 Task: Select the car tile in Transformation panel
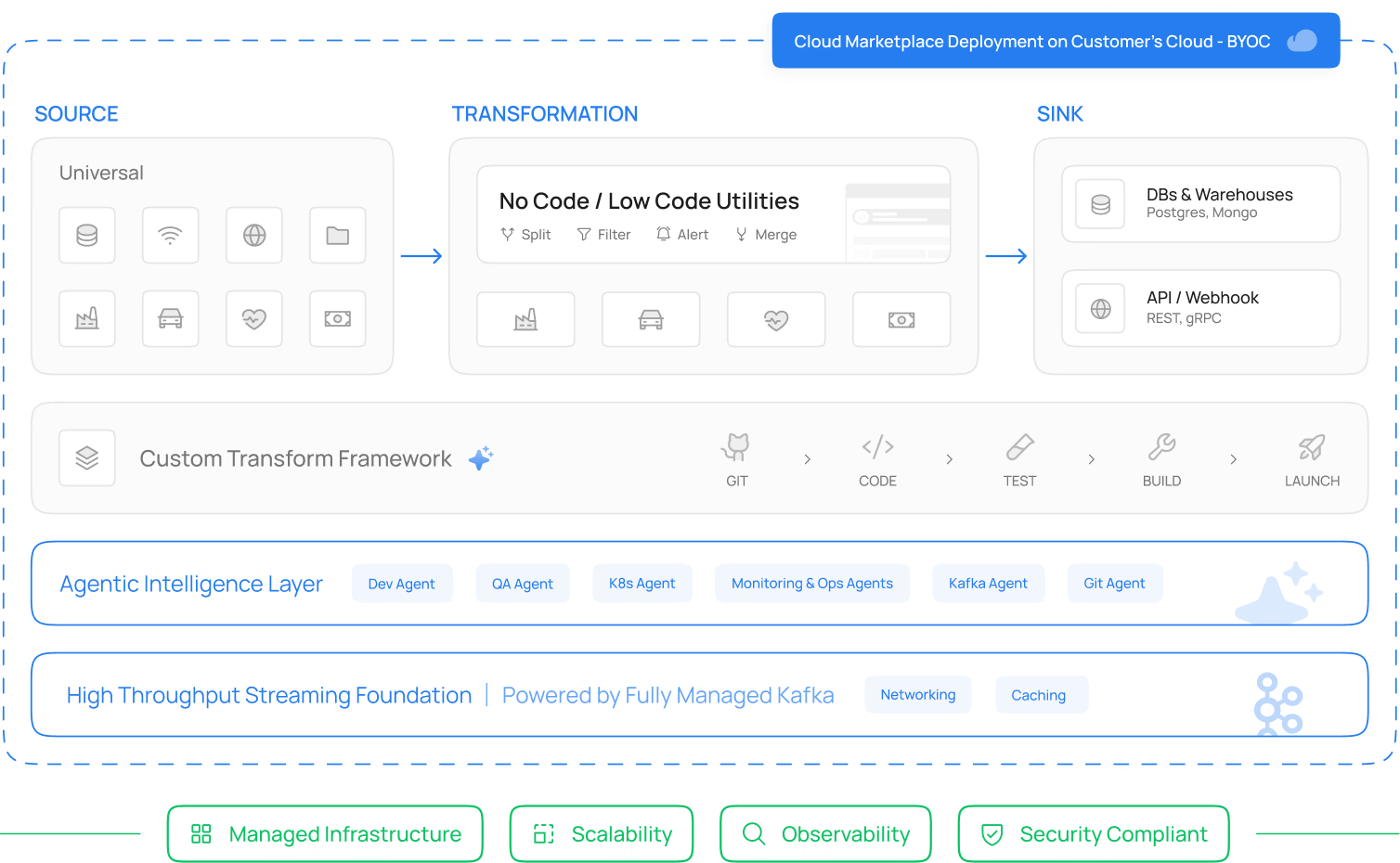point(651,320)
